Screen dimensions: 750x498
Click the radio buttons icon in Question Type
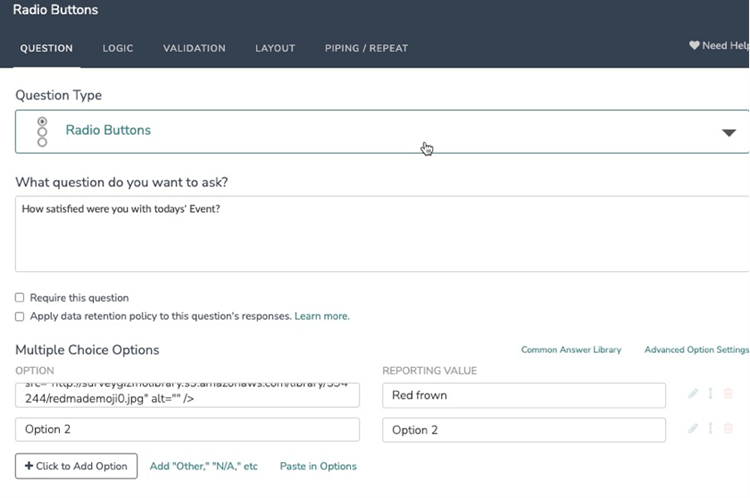tap(42, 131)
